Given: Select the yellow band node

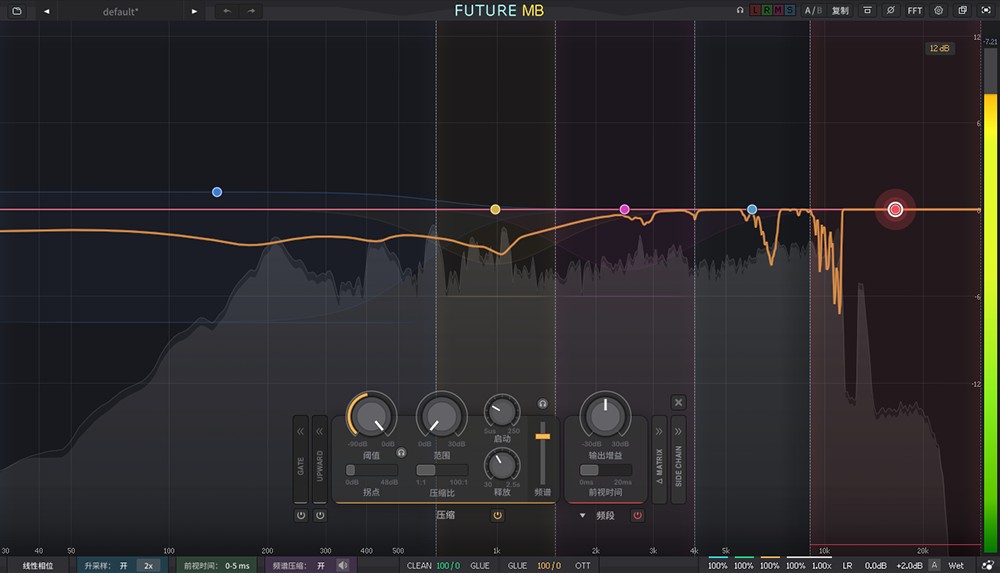Looking at the screenshot, I should (x=495, y=209).
